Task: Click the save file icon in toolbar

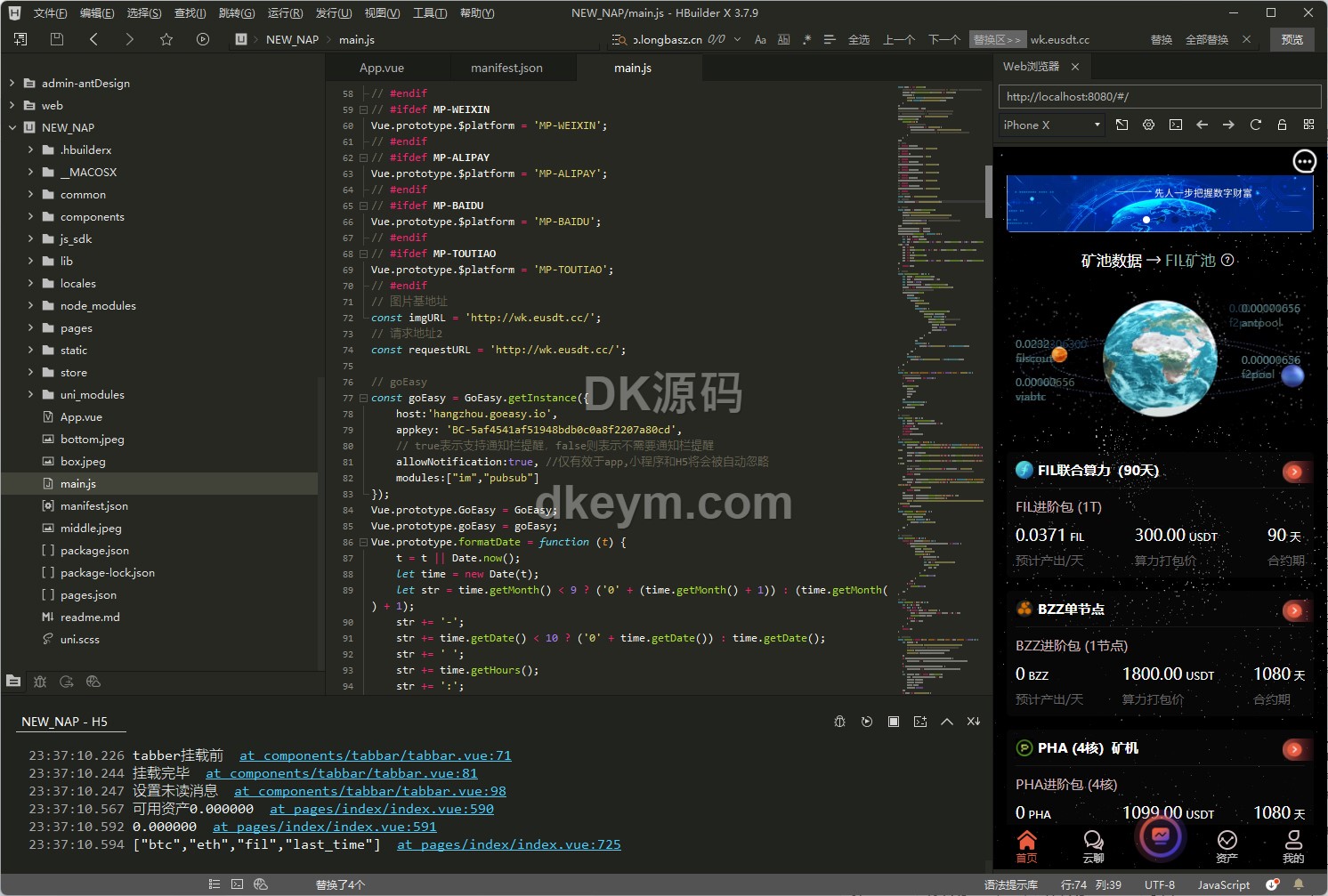Action: coord(57,39)
